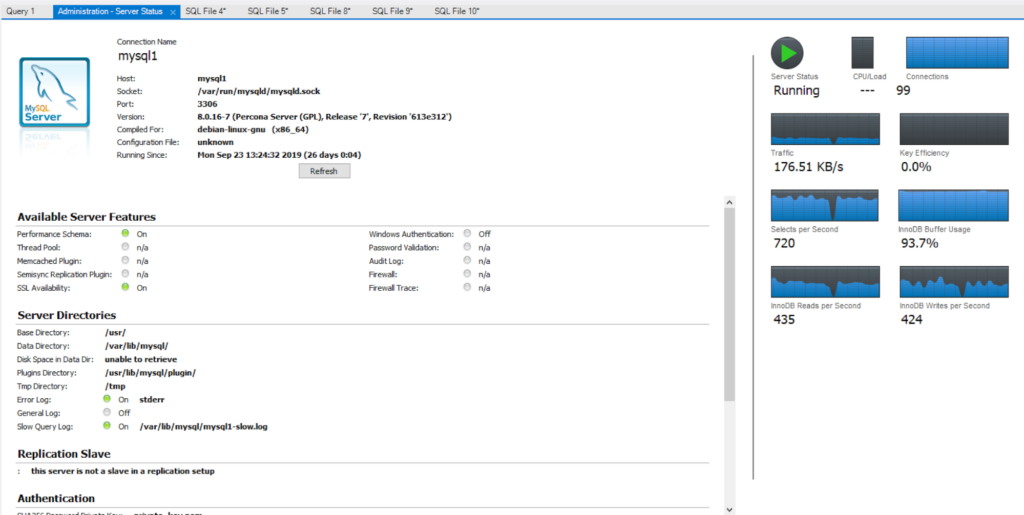Image resolution: width=1024 pixels, height=515 pixels.
Task: Click the InnoDB Reads per Second graph
Action: (825, 281)
